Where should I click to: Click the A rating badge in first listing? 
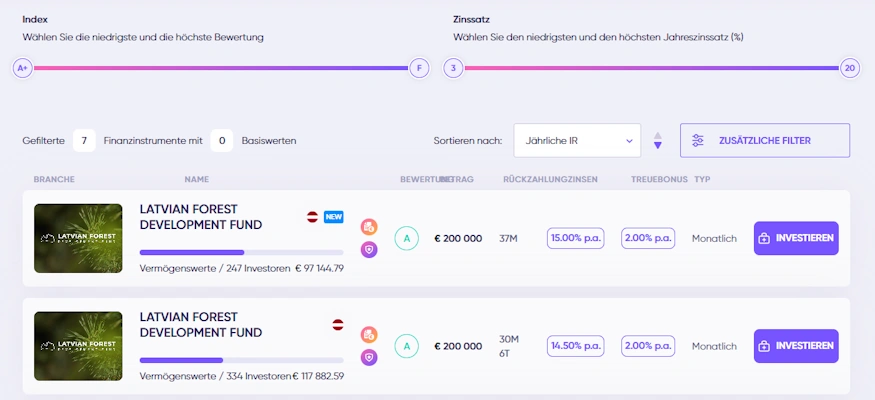[x=406, y=238]
